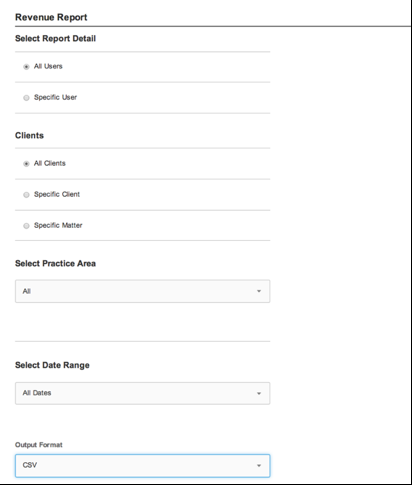This screenshot has height=485, width=412.
Task: Click the Clients section heading
Action: point(29,135)
